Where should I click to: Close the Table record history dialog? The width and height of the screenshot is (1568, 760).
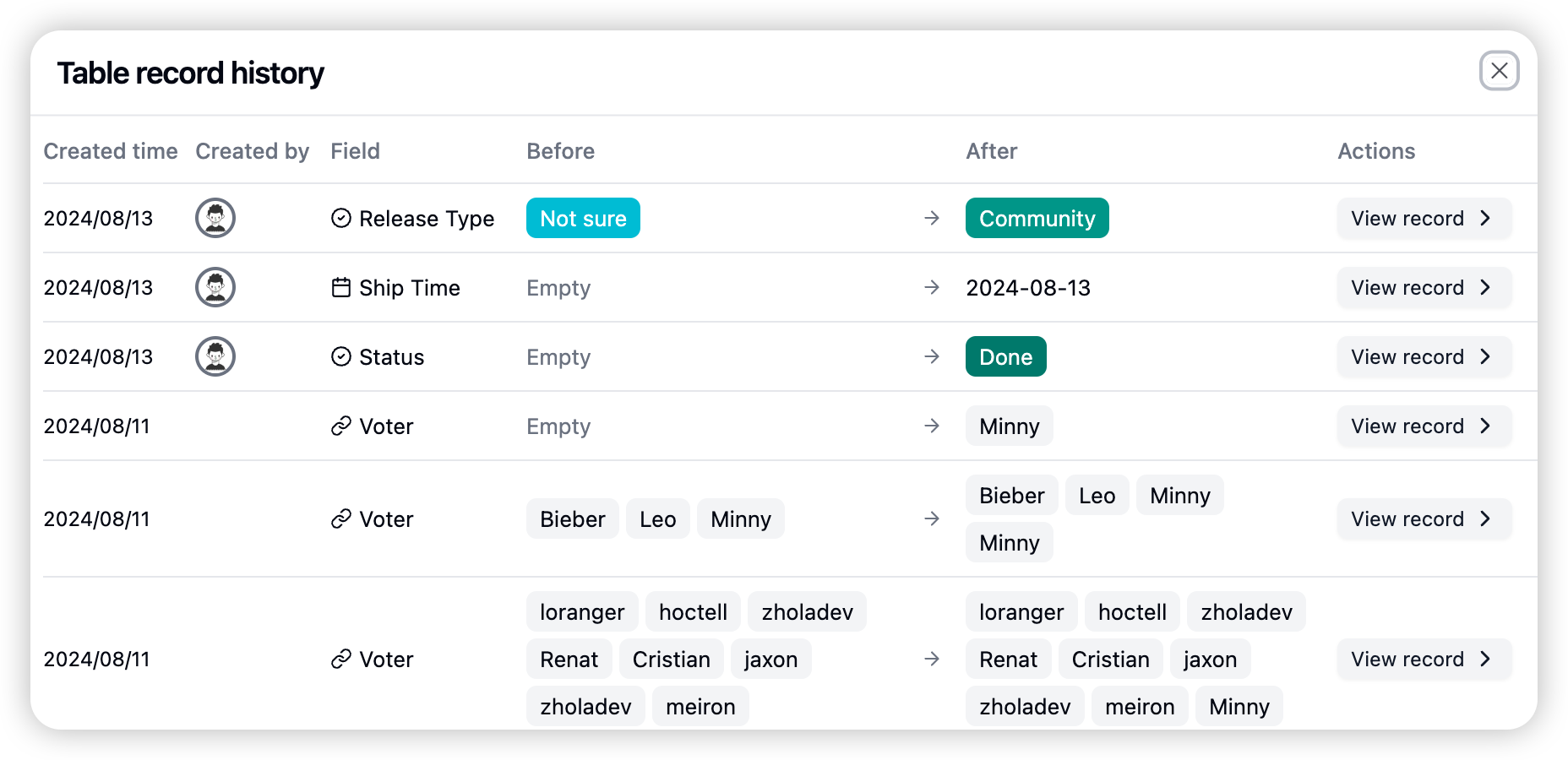(x=1499, y=71)
